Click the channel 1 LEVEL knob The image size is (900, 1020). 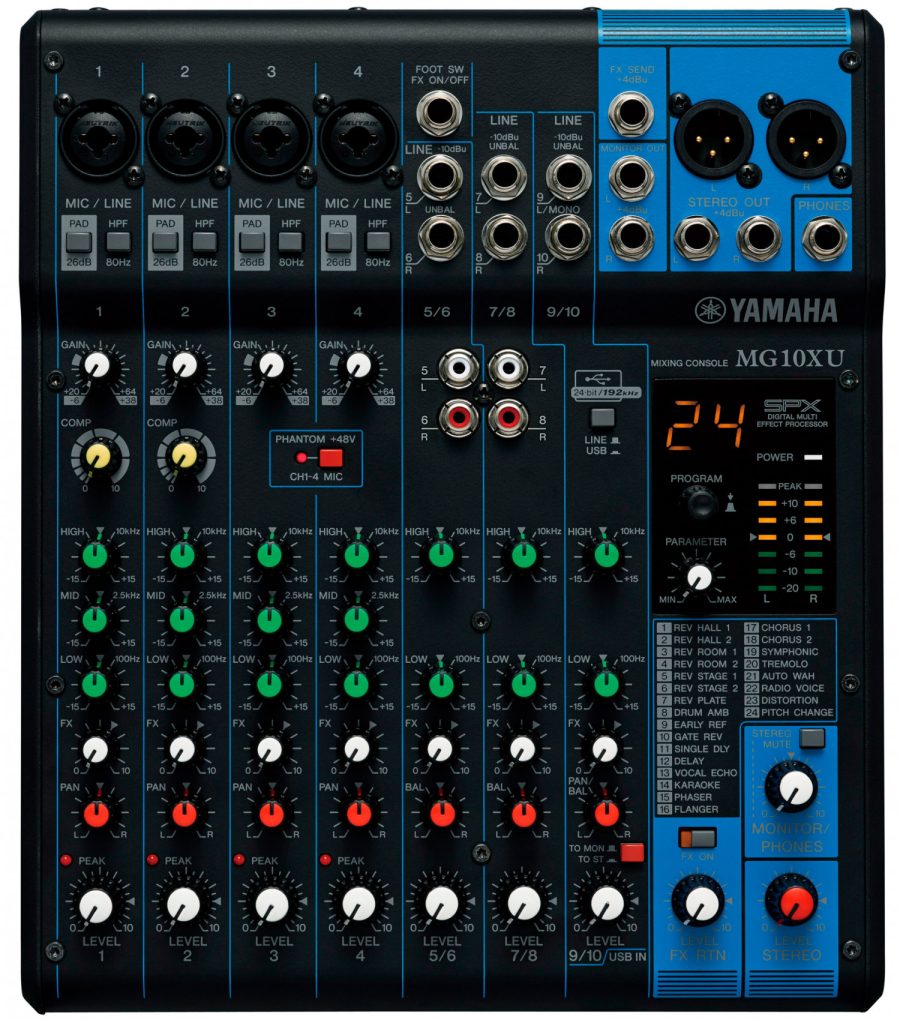pyautogui.click(x=96, y=905)
